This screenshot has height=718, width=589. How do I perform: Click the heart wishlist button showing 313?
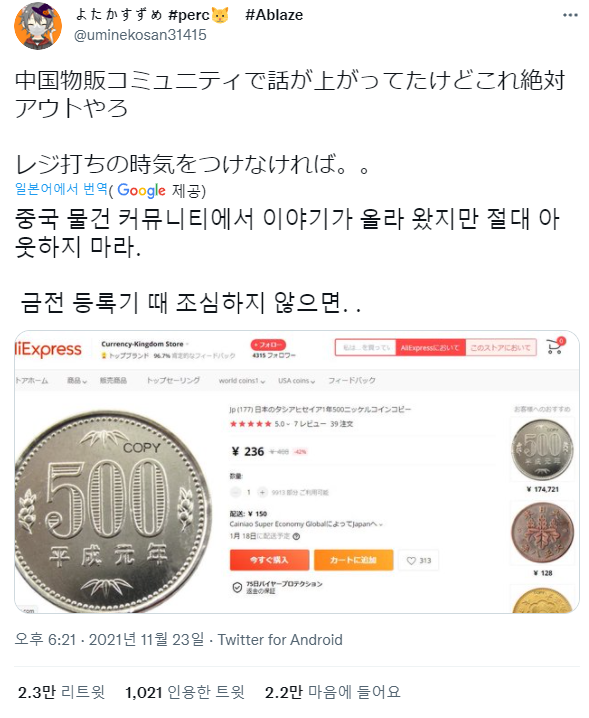coord(418,560)
